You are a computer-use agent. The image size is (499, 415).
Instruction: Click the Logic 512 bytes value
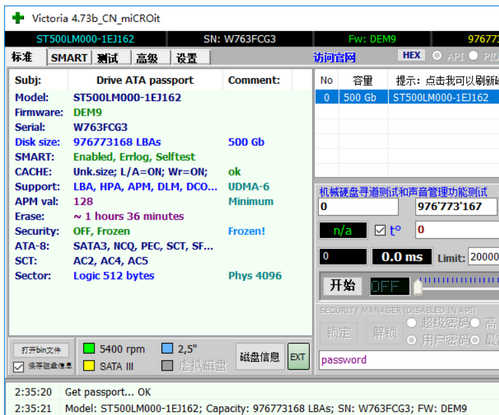[114, 276]
